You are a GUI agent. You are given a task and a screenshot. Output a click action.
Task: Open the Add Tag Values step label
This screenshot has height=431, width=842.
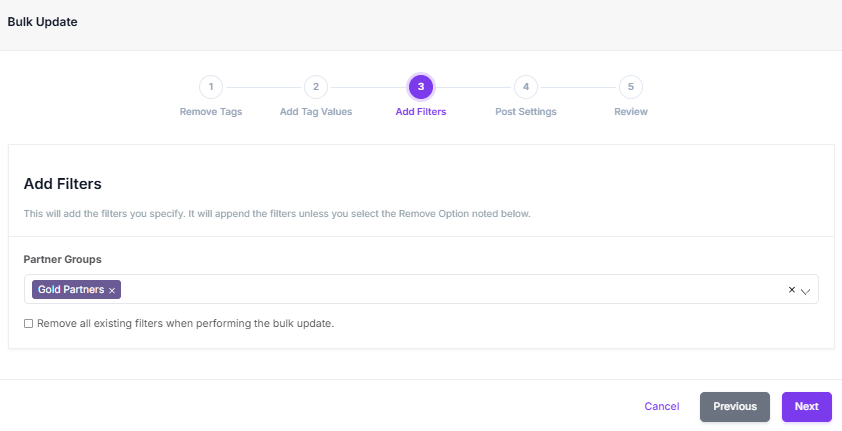pos(316,112)
